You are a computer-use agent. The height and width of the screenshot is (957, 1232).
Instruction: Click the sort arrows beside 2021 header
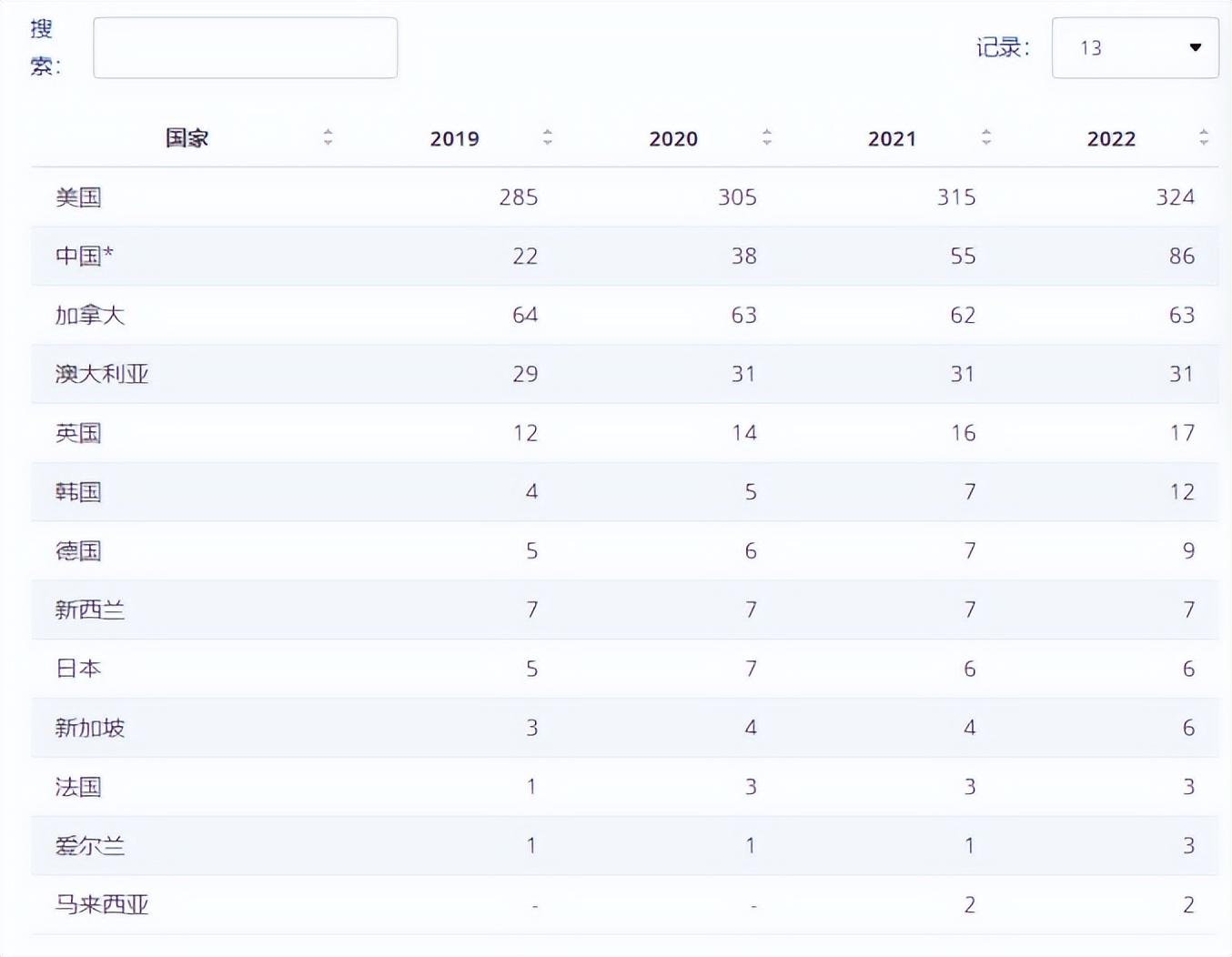tap(985, 137)
